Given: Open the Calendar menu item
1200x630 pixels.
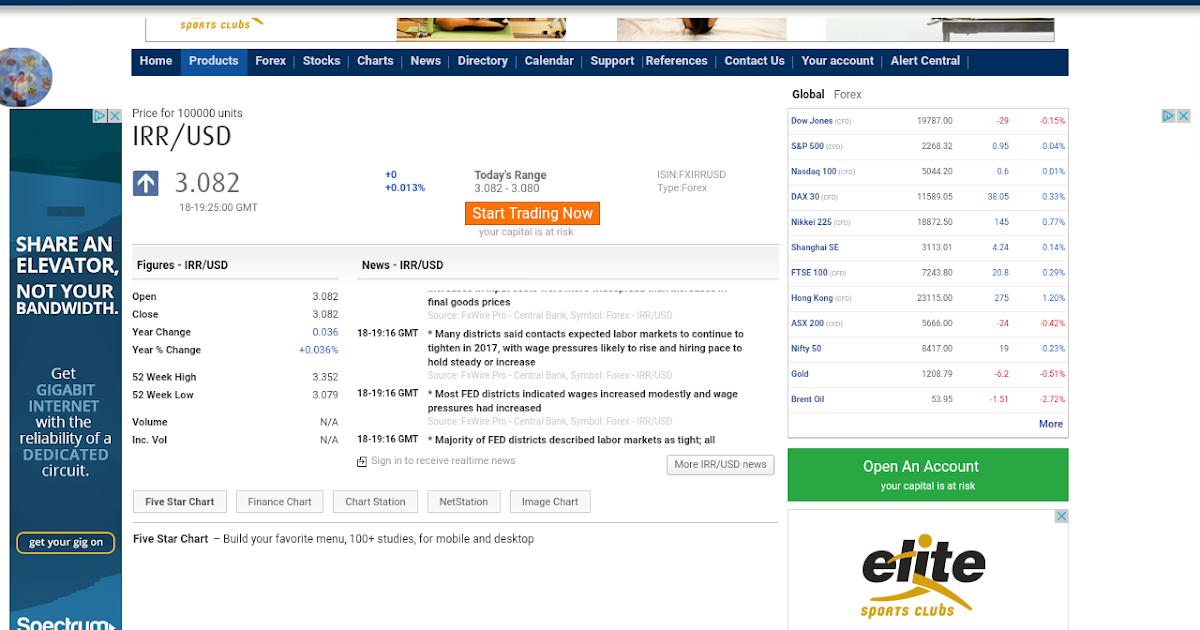Looking at the screenshot, I should point(549,61).
